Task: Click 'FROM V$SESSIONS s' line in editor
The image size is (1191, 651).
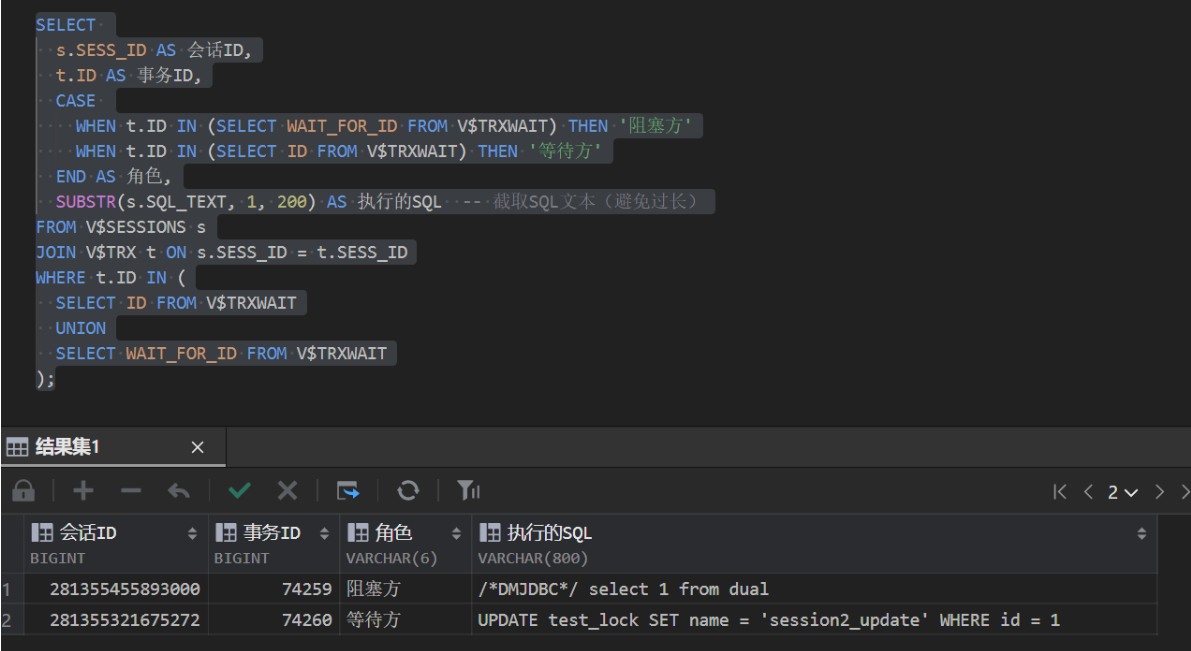Action: click(x=121, y=227)
